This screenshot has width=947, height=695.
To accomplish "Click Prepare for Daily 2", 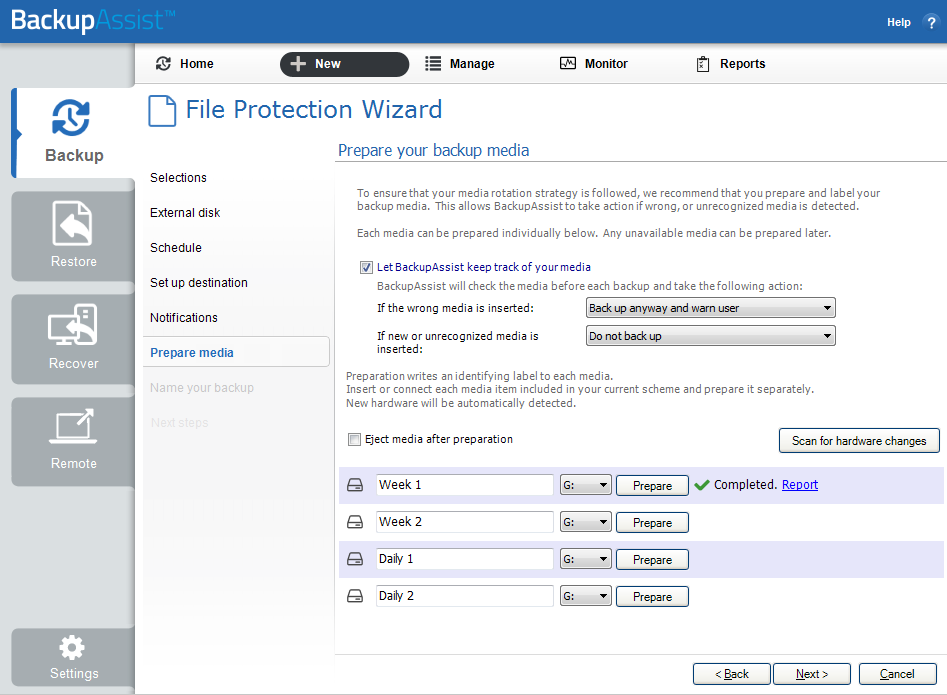I will pyautogui.click(x=652, y=597).
